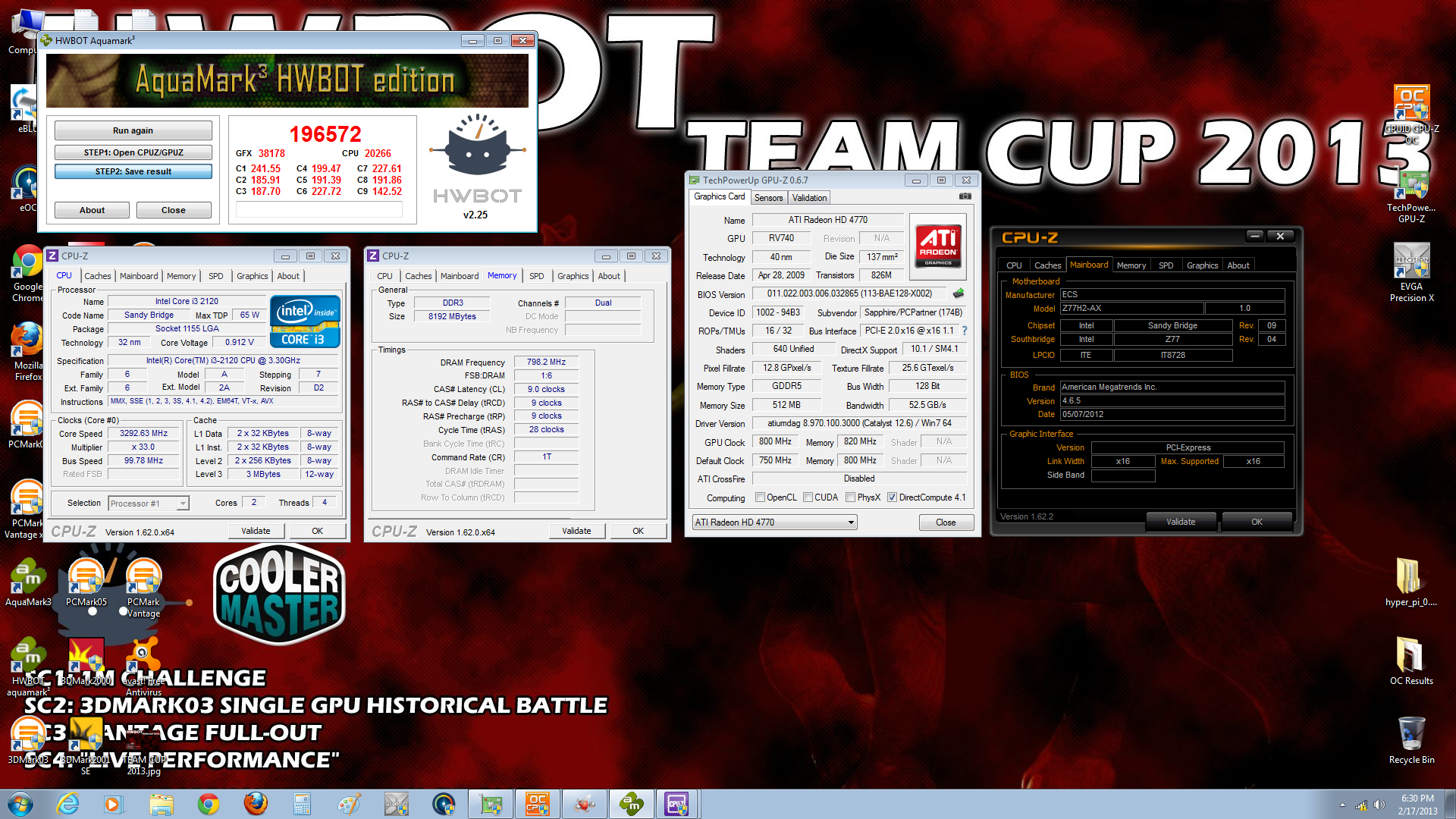The width and height of the screenshot is (1456, 819).
Task: Open the Windows Start menu
Action: click(20, 804)
